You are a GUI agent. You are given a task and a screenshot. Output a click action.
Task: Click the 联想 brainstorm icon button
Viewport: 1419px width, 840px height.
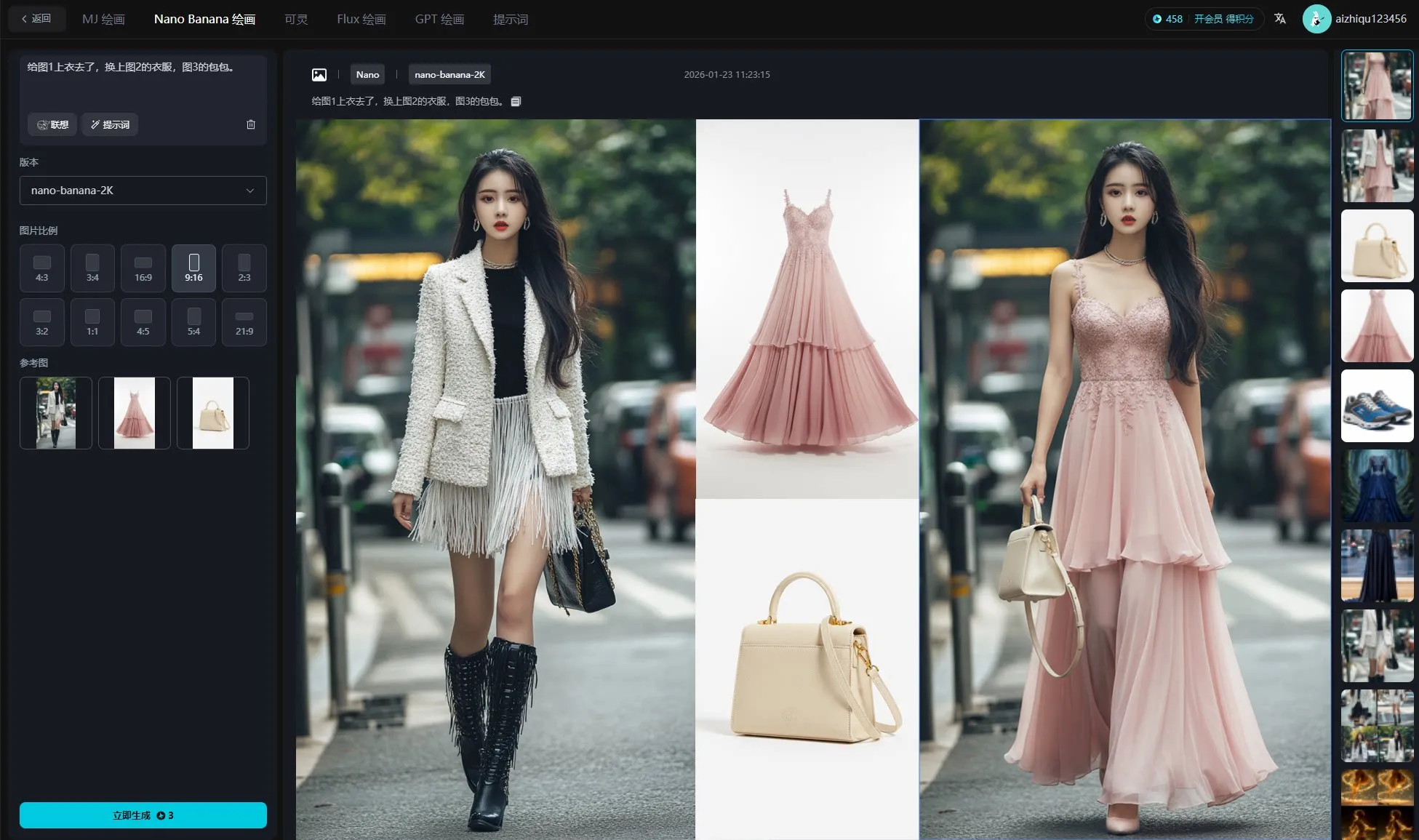52,124
